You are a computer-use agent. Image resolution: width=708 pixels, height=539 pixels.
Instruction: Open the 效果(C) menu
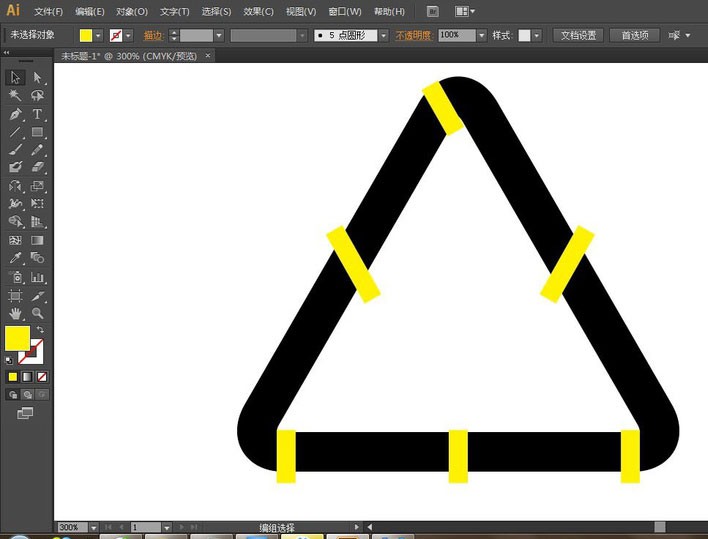tap(258, 12)
